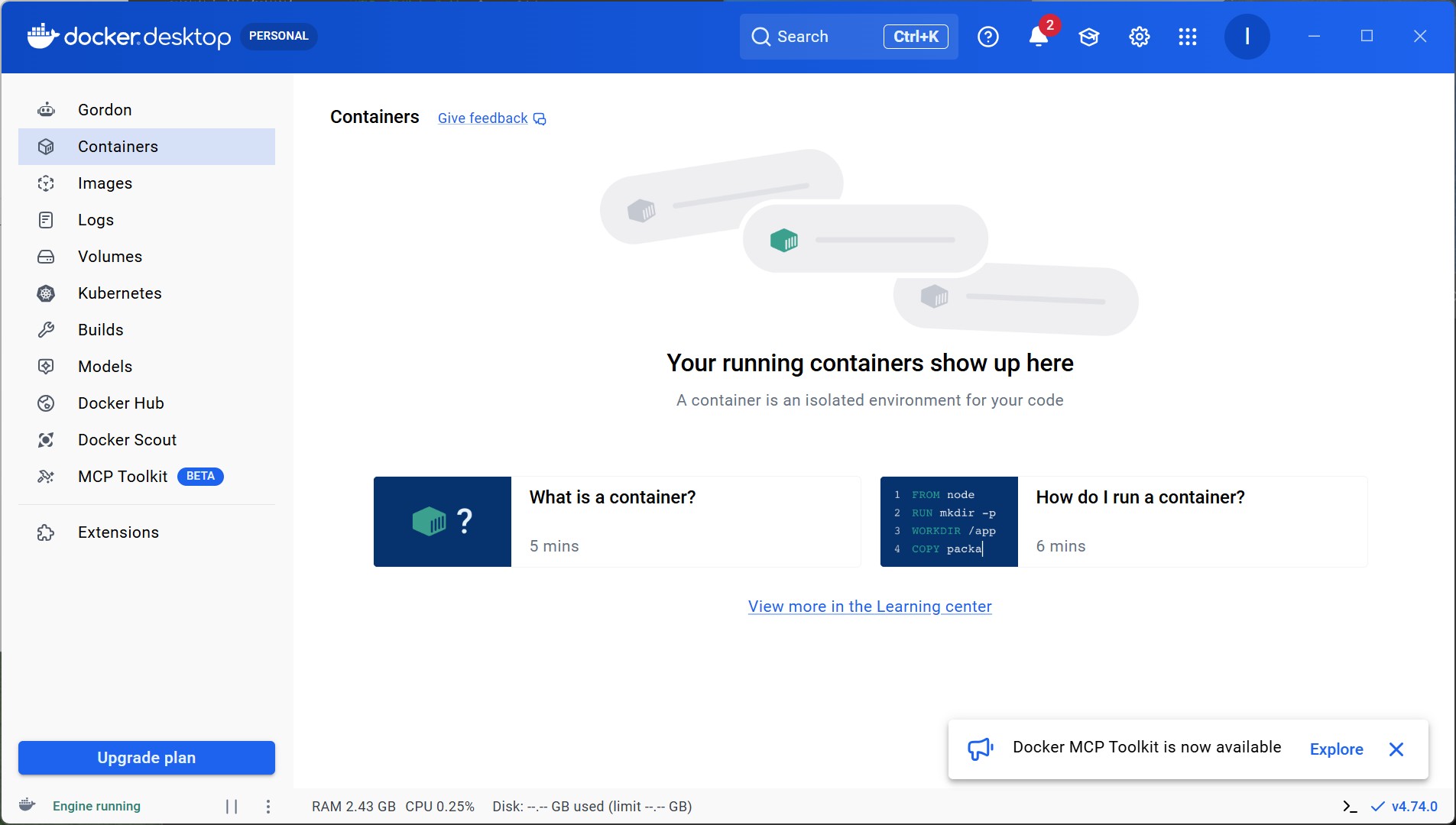Navigate to Docker Hub
The image size is (1456, 825).
(147, 403)
